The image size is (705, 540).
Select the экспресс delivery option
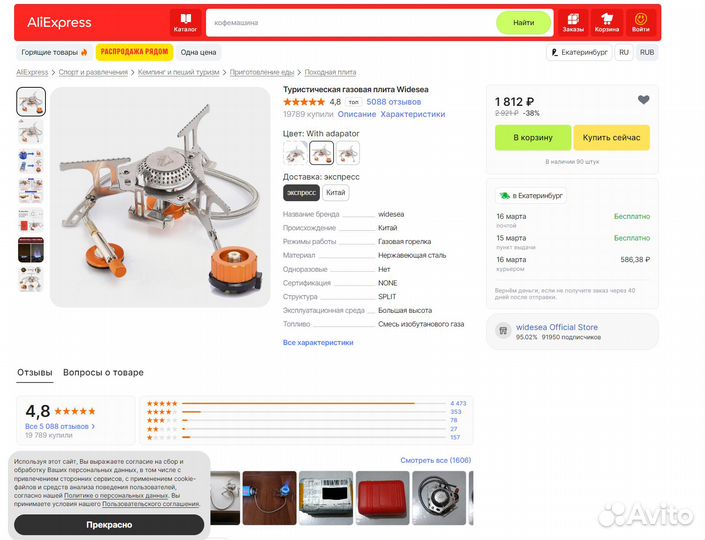click(301, 192)
